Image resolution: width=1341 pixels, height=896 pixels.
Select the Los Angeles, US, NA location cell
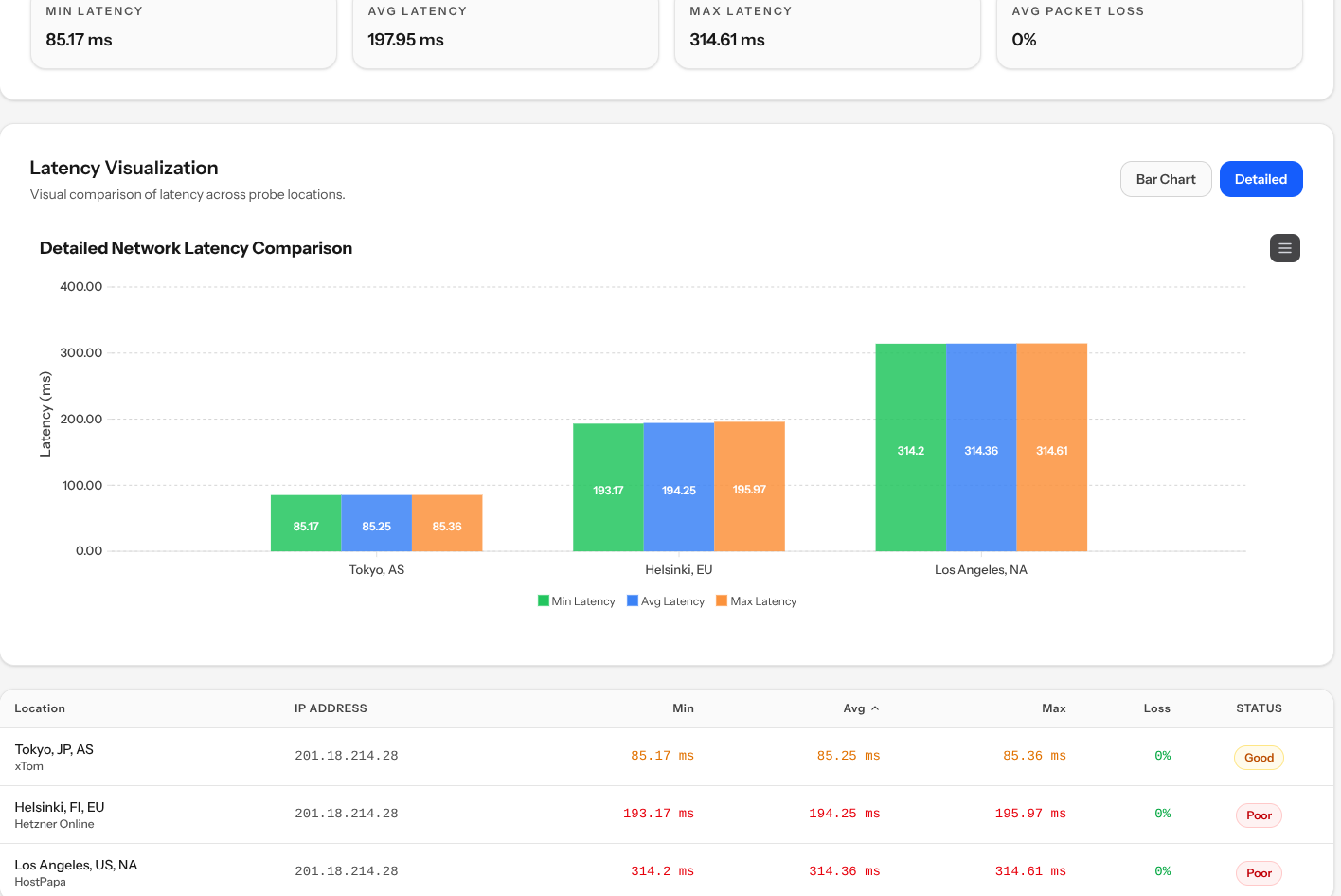pyautogui.click(x=76, y=865)
